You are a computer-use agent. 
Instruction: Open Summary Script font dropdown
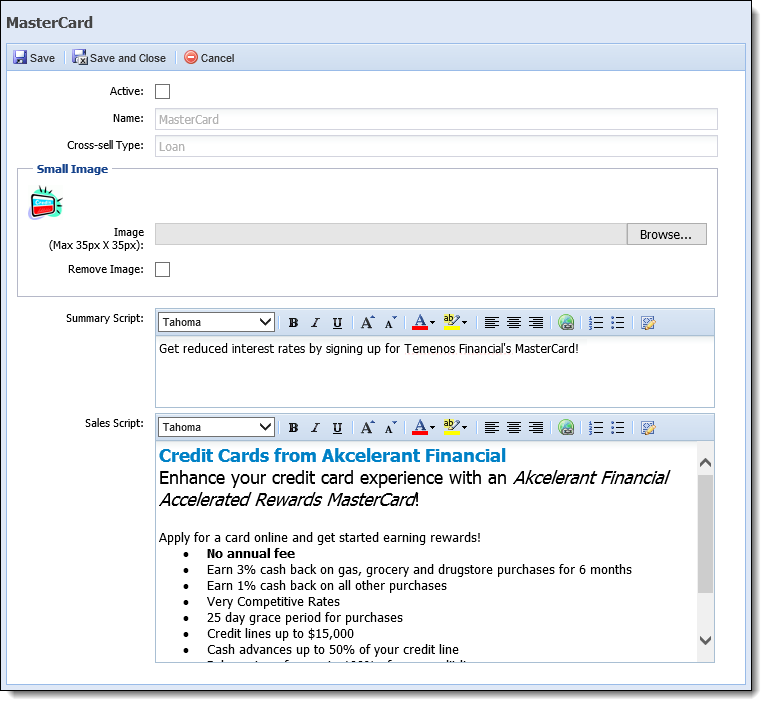tap(216, 322)
